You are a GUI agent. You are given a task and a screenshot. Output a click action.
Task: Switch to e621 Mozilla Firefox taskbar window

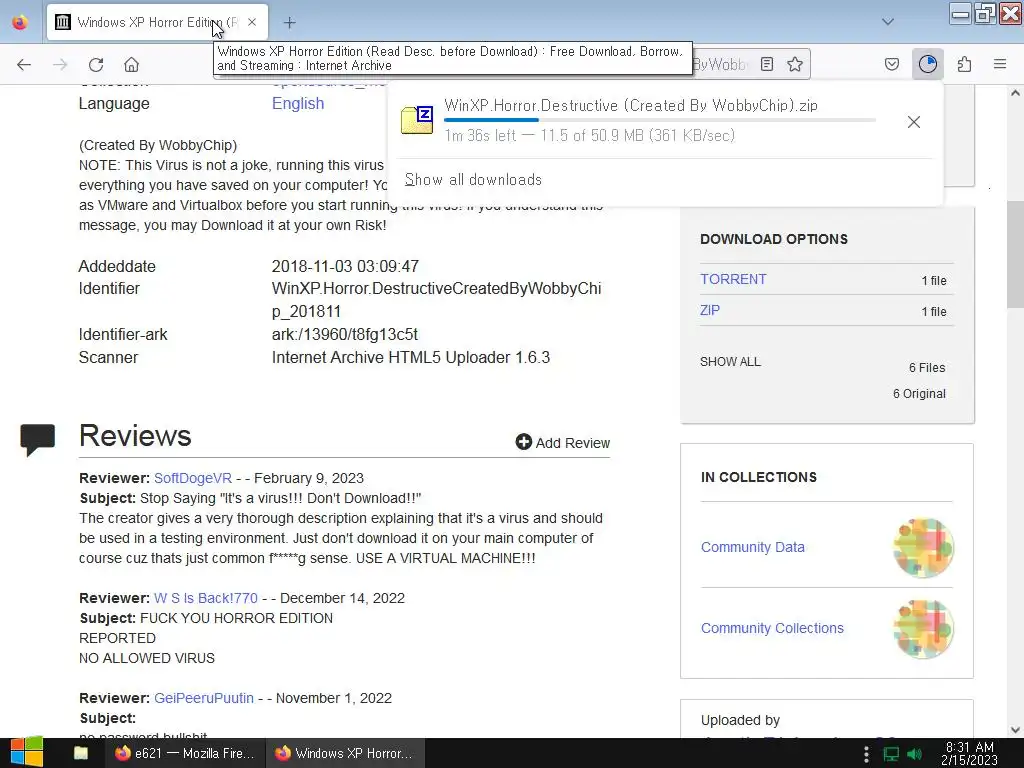pos(185,753)
